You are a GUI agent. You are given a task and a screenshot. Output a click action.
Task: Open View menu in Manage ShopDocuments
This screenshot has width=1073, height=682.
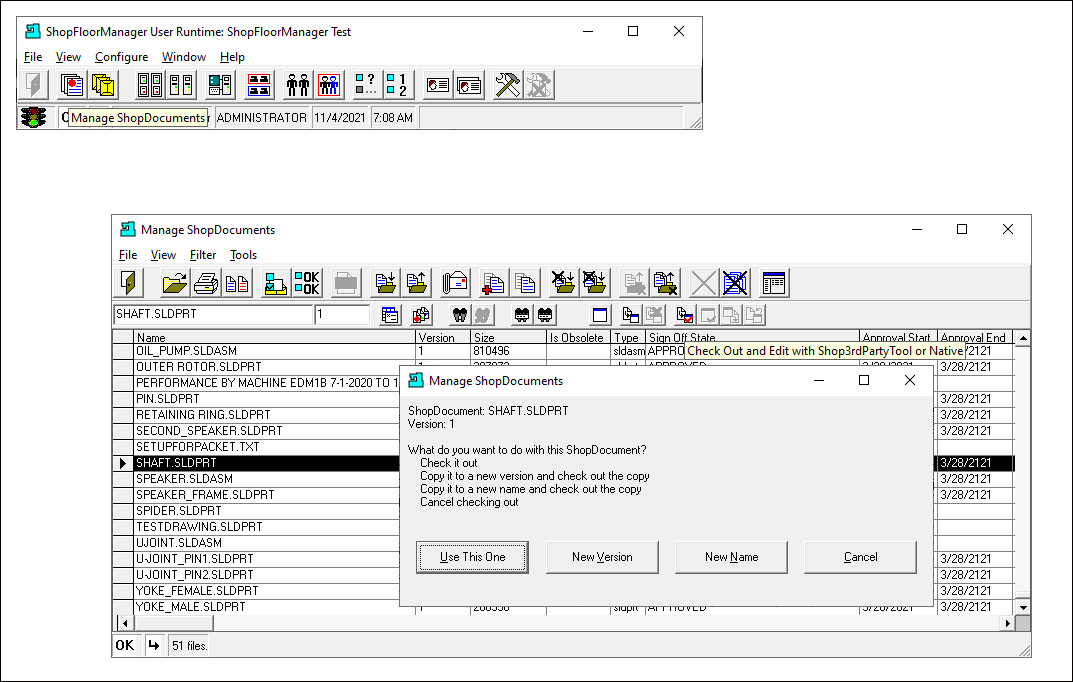(x=163, y=254)
